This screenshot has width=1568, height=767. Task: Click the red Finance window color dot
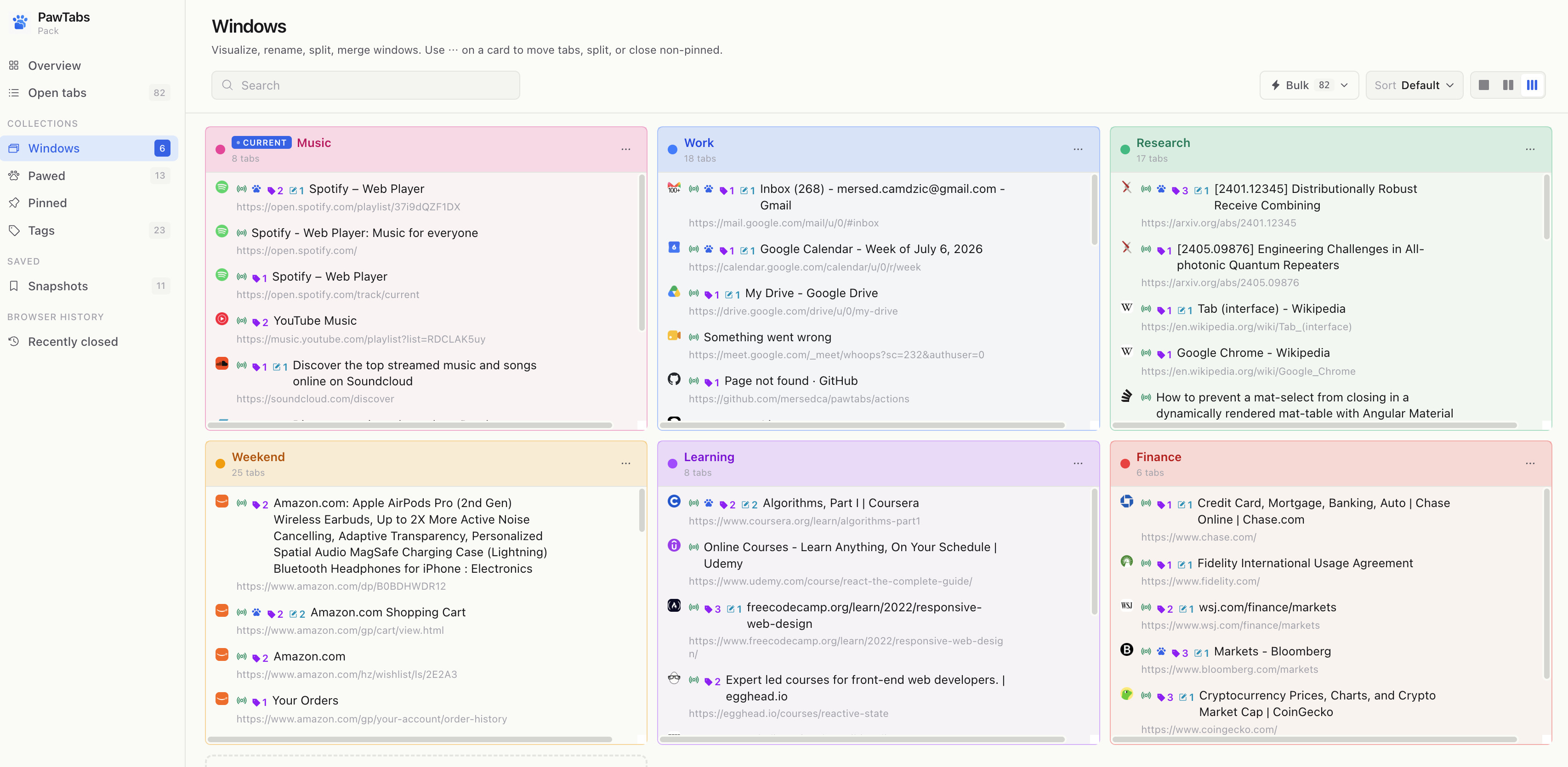click(x=1125, y=463)
